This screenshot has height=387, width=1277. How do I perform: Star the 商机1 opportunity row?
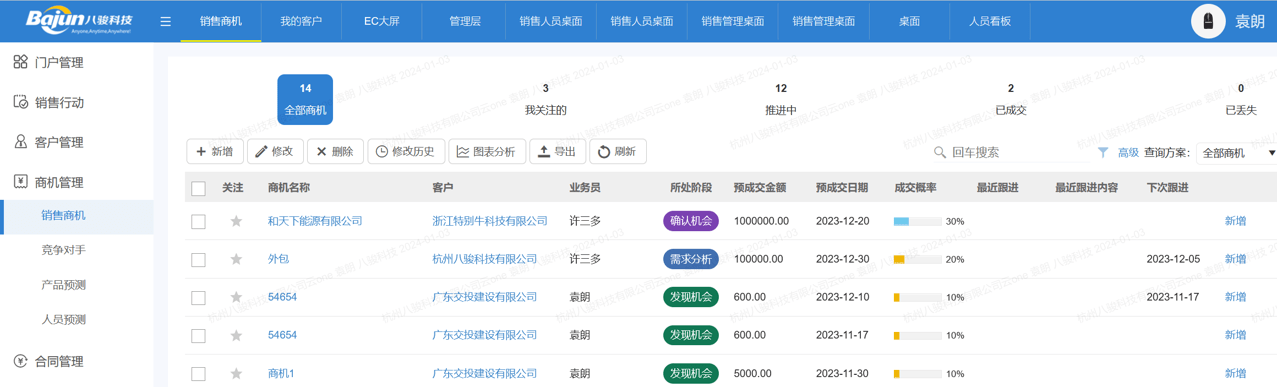coord(236,373)
